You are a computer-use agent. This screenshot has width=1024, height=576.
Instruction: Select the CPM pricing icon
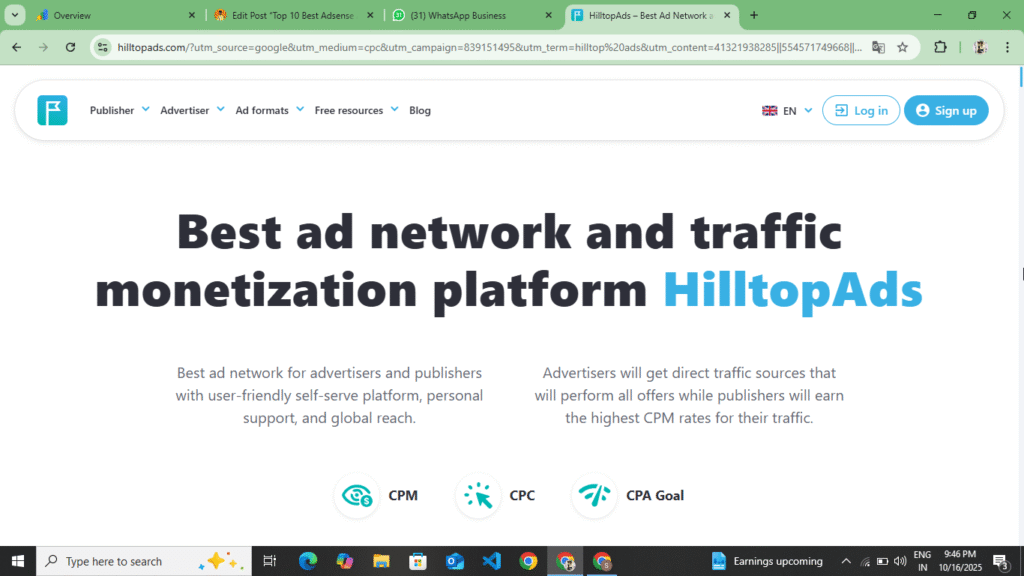357,495
